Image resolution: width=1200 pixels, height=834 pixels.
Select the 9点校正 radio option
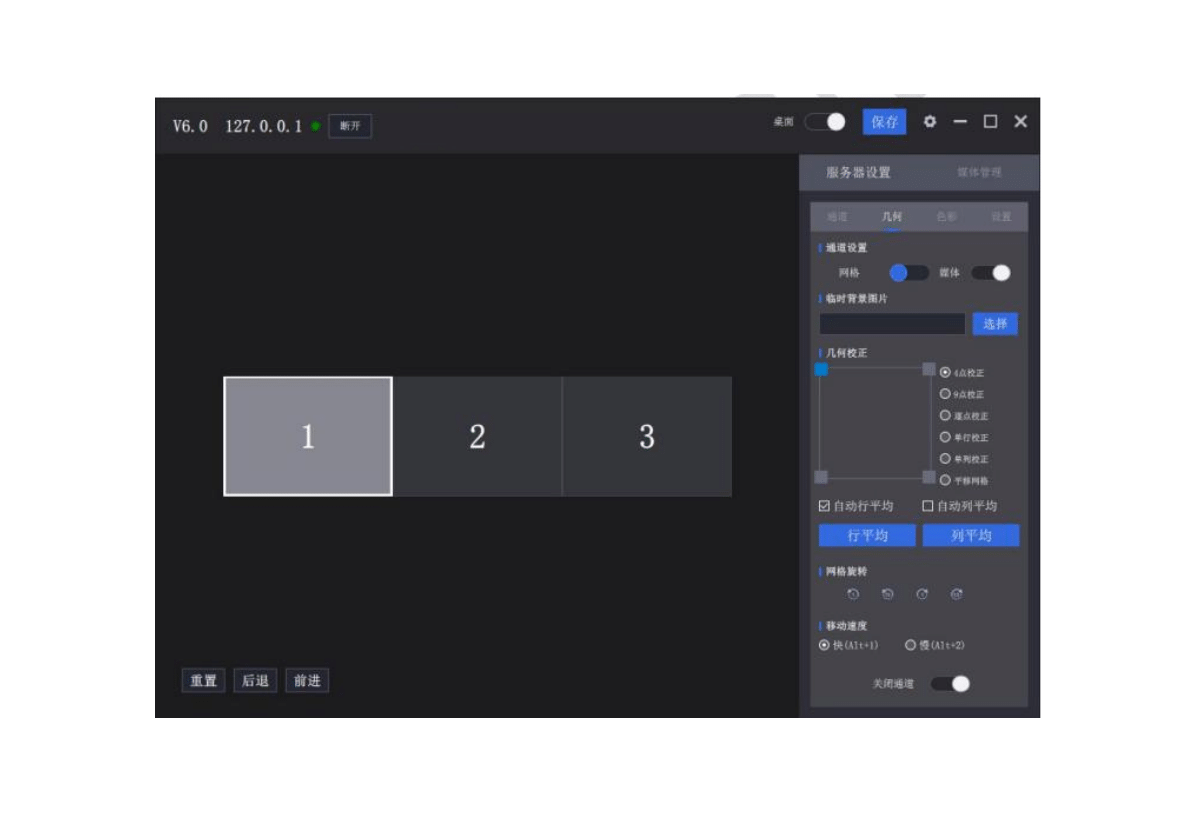tap(945, 394)
